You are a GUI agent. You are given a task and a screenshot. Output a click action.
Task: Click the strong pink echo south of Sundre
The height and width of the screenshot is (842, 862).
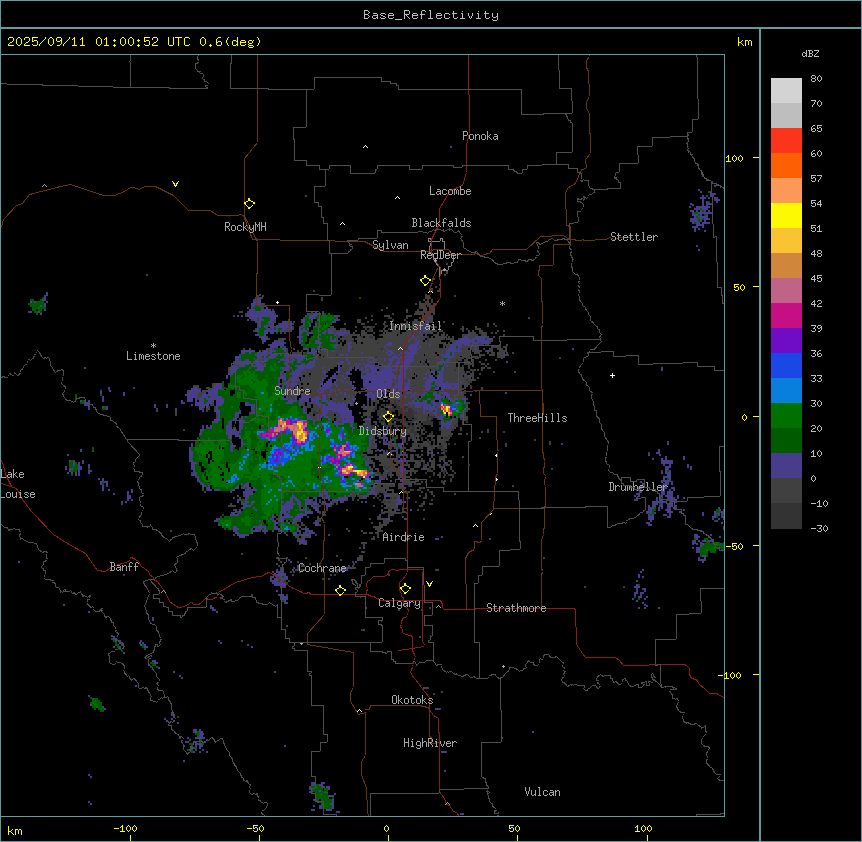point(289,430)
